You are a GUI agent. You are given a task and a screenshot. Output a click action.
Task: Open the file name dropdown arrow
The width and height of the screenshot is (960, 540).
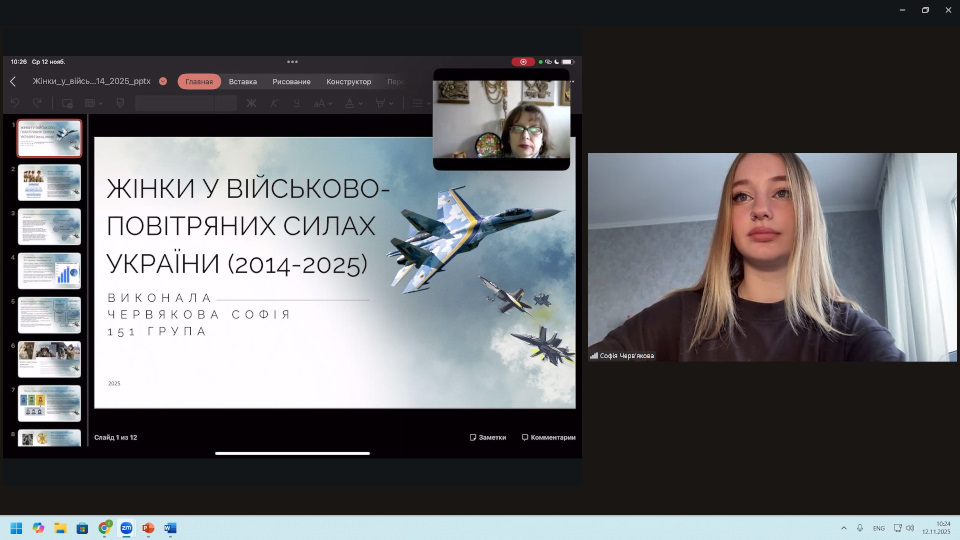click(x=162, y=82)
